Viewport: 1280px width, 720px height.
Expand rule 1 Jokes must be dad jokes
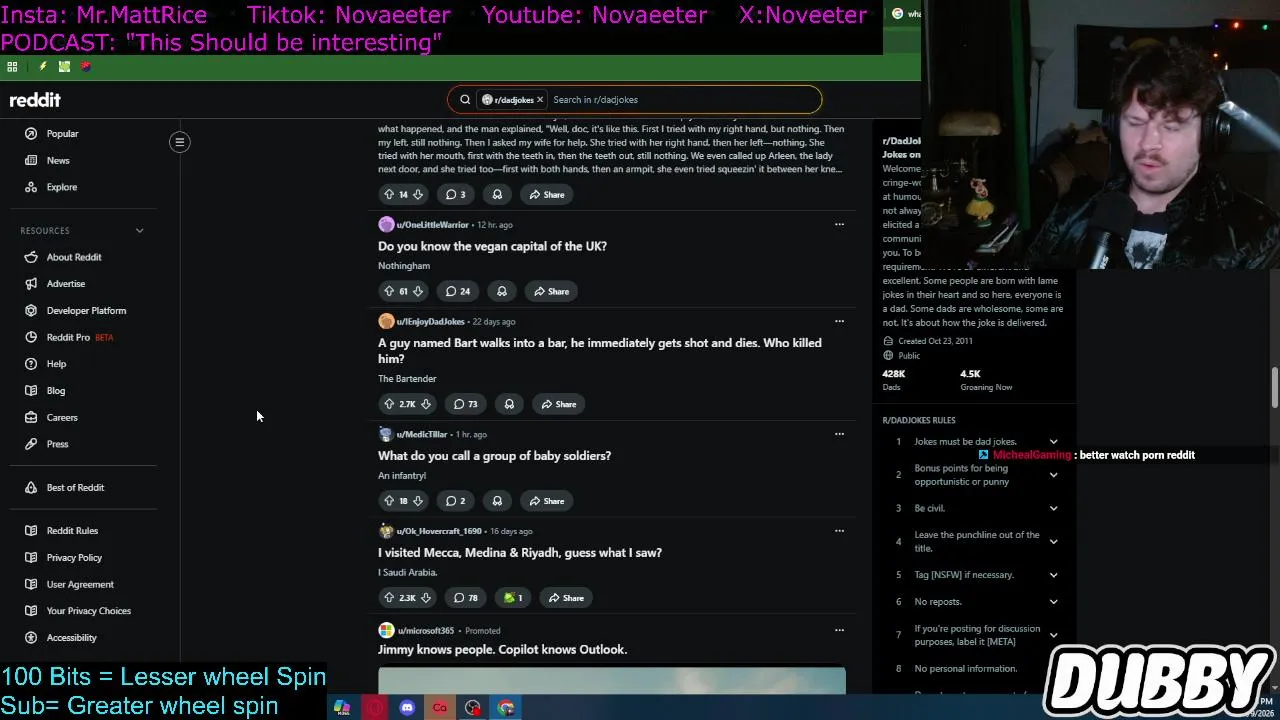pyautogui.click(x=1053, y=442)
